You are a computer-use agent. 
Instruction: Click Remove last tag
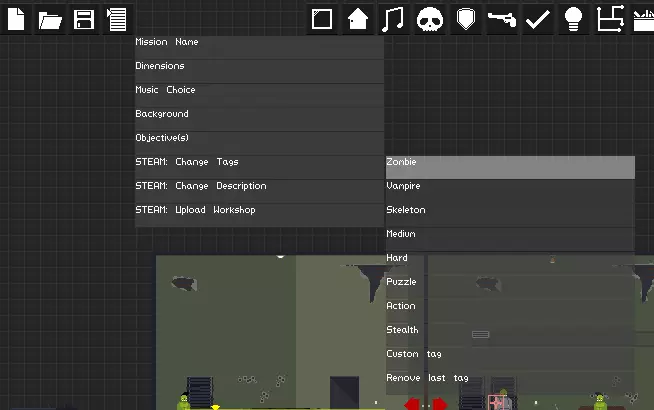pos(510,383)
